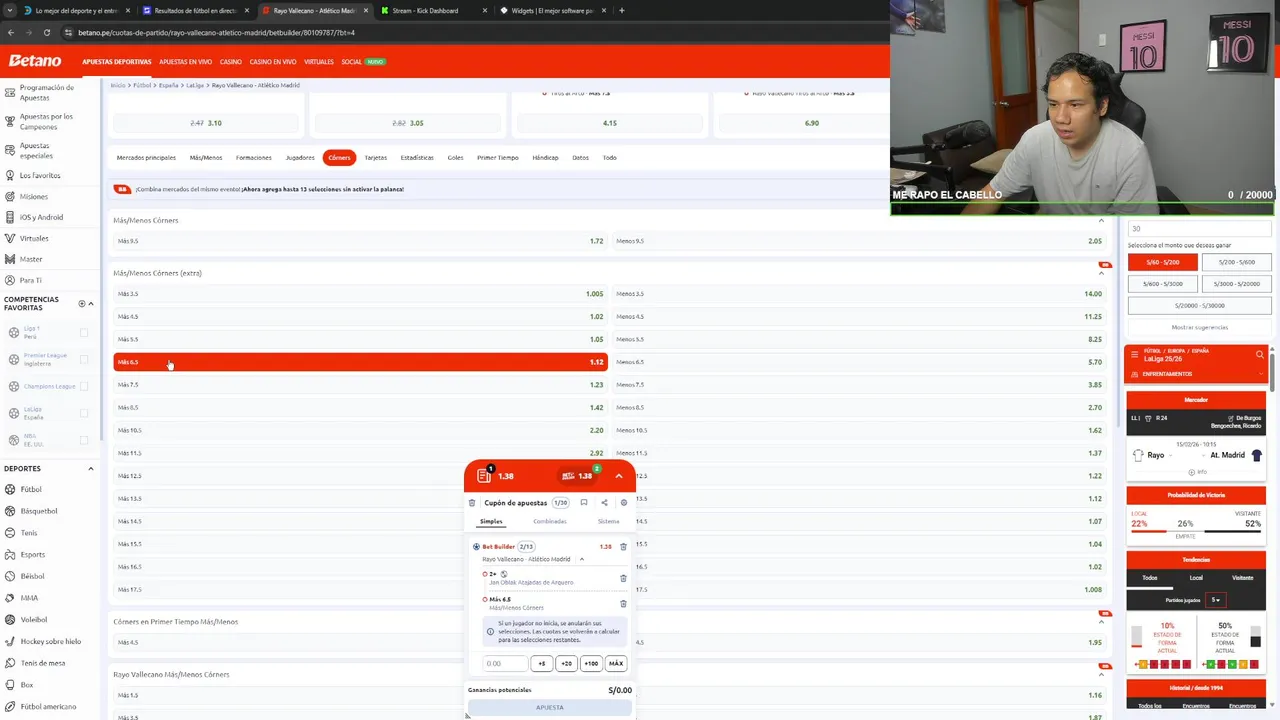Image resolution: width=1280 pixels, height=720 pixels.
Task: Open Master icon in sidebar
Action: tap(10, 259)
